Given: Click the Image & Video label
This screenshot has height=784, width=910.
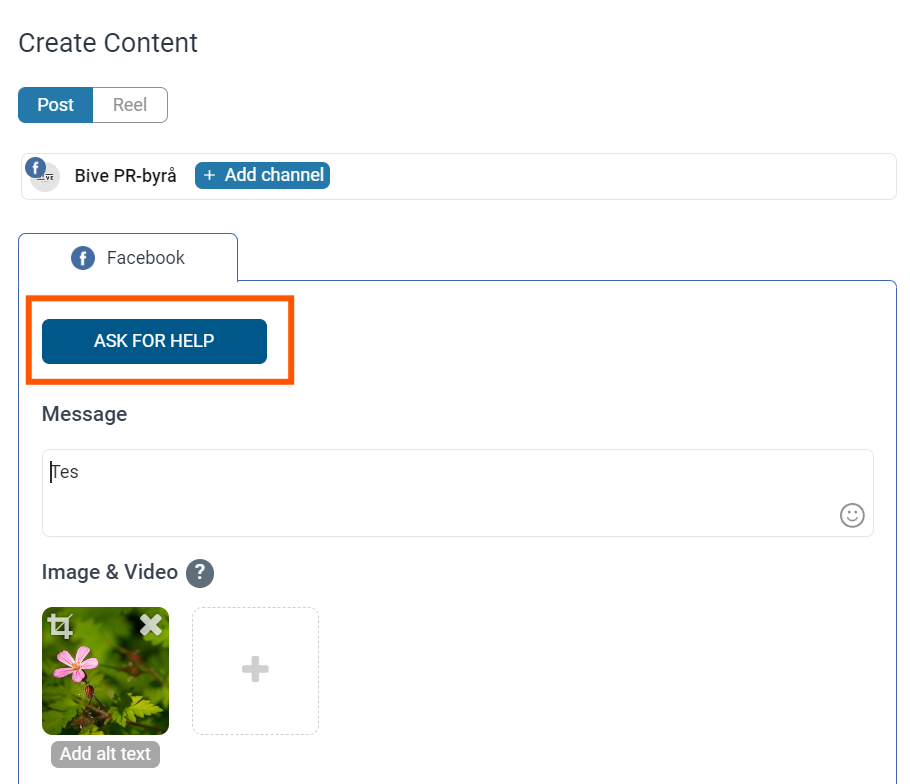Looking at the screenshot, I should (110, 572).
